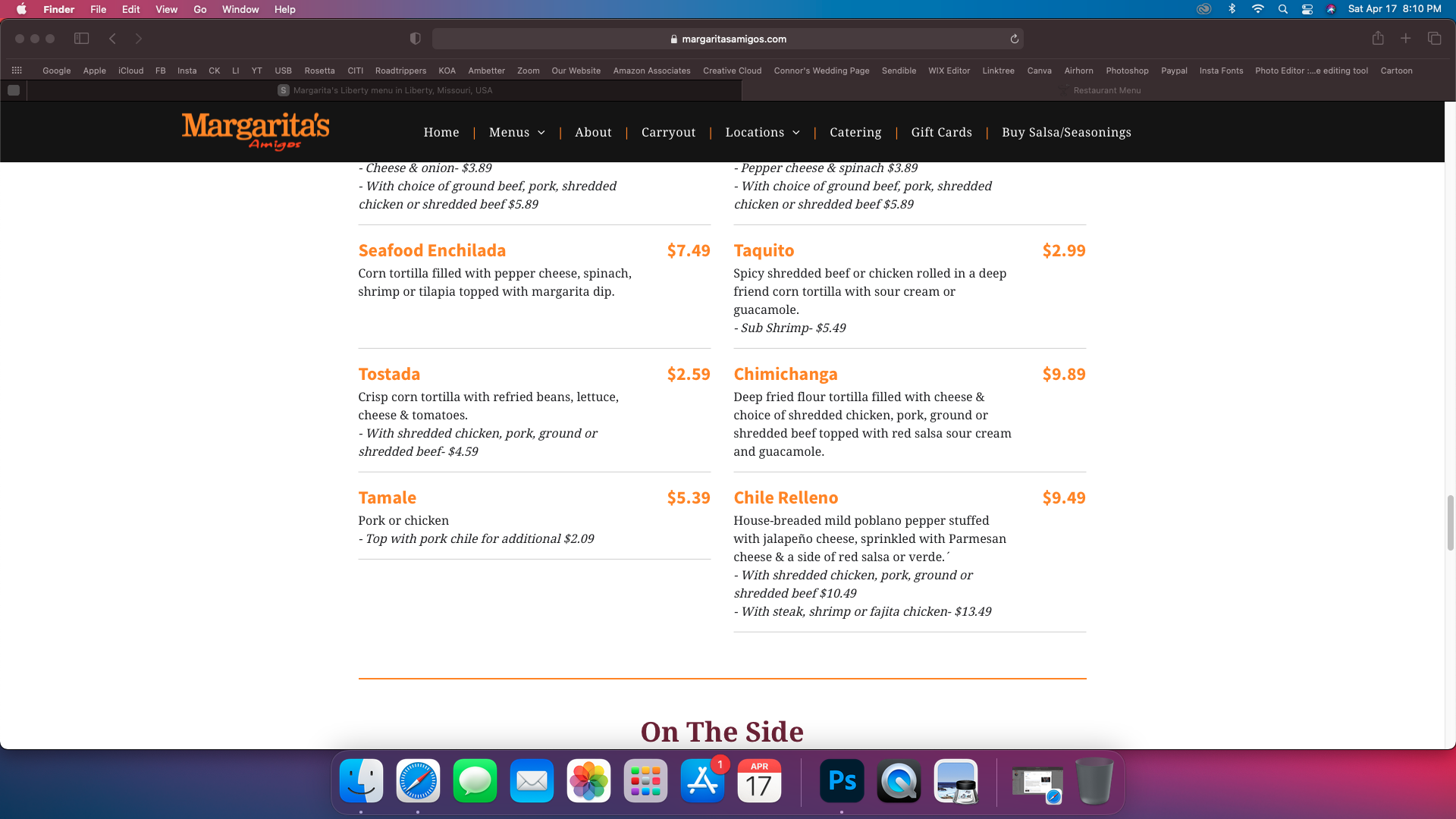Go back with the back arrow
Screen dimensions: 1456x819
(112, 39)
